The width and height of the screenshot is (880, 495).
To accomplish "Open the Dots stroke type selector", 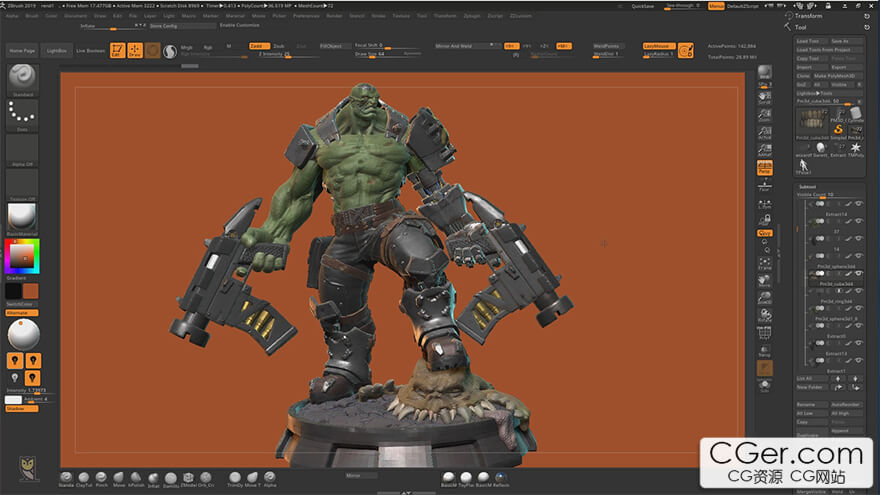I will pyautogui.click(x=22, y=116).
